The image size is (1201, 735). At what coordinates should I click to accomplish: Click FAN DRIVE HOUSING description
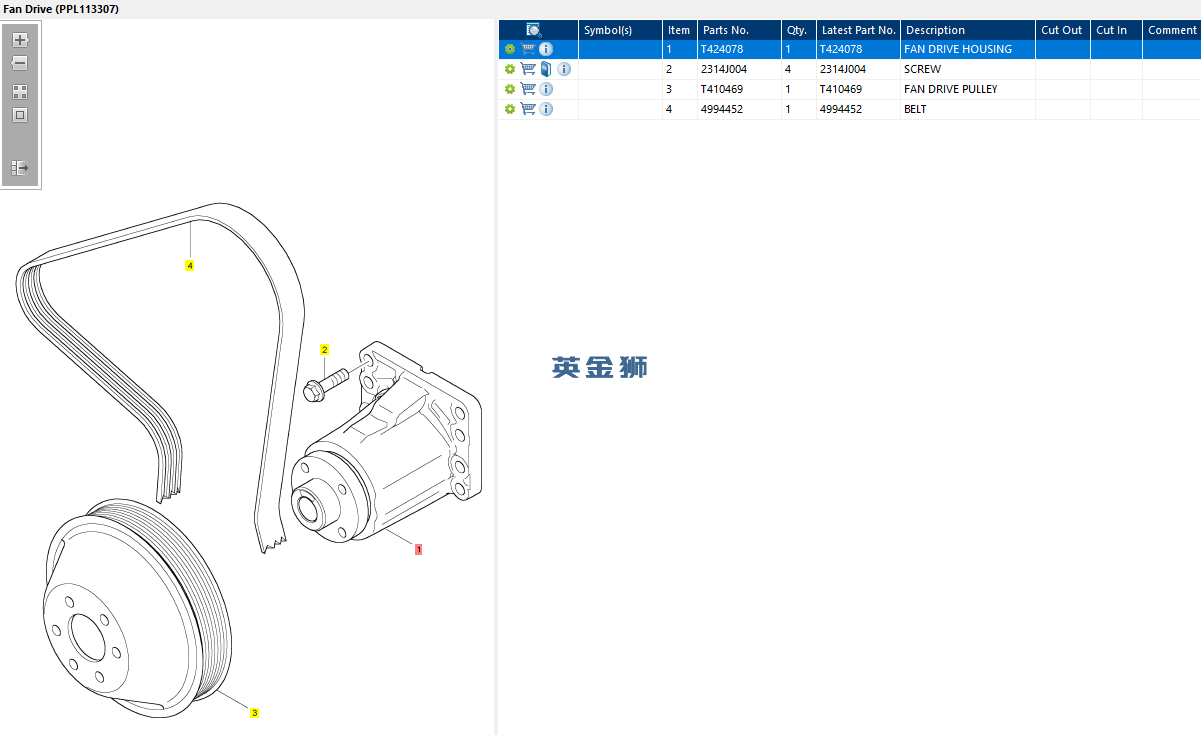(x=968, y=49)
